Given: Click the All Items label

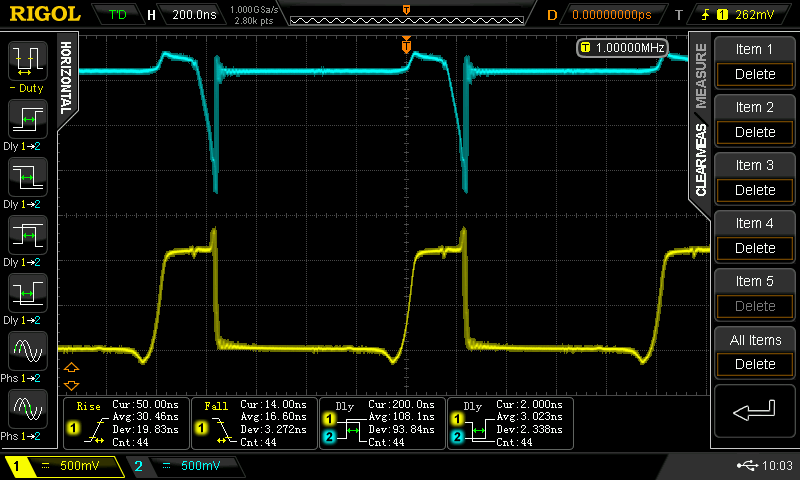Looking at the screenshot, I should click(x=755, y=340).
